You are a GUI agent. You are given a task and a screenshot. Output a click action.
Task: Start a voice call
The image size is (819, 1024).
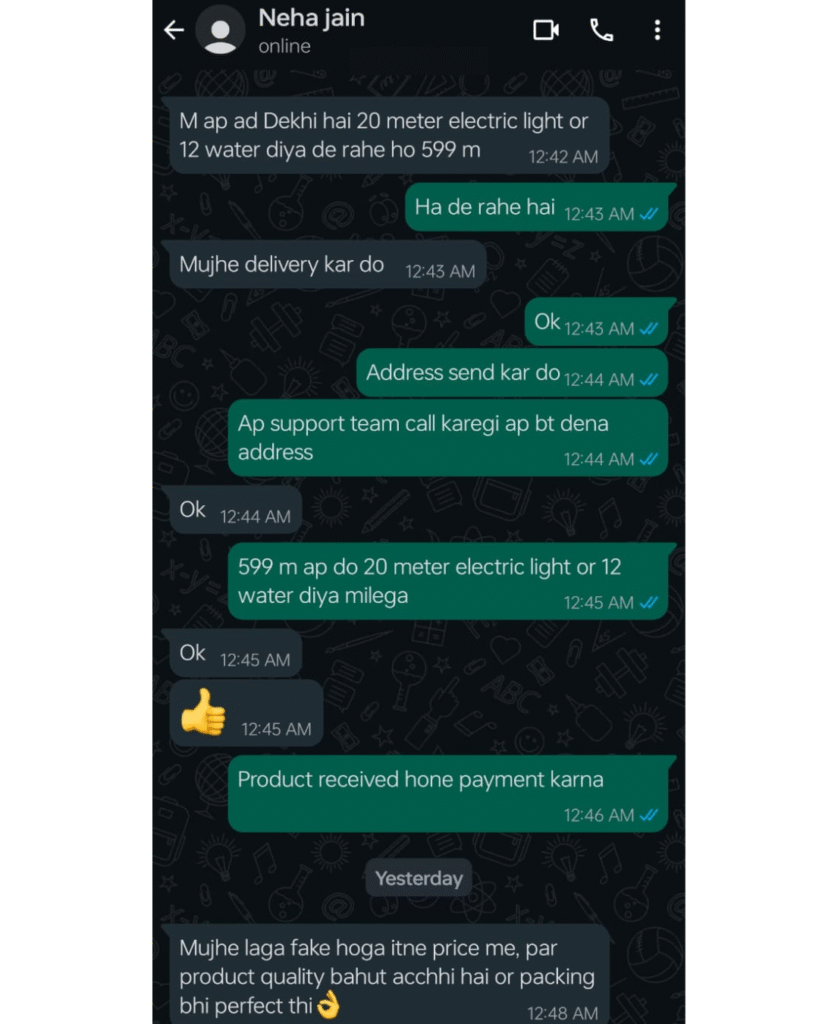602,30
